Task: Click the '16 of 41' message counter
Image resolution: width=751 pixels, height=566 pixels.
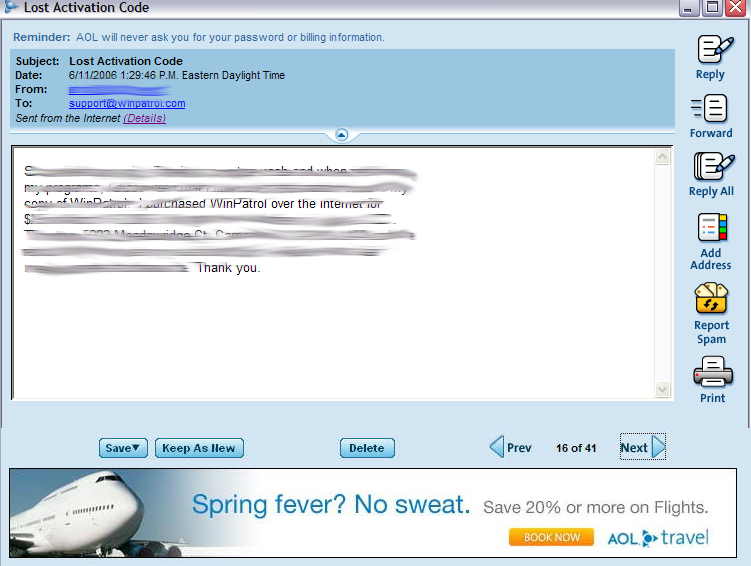Action: (576, 448)
